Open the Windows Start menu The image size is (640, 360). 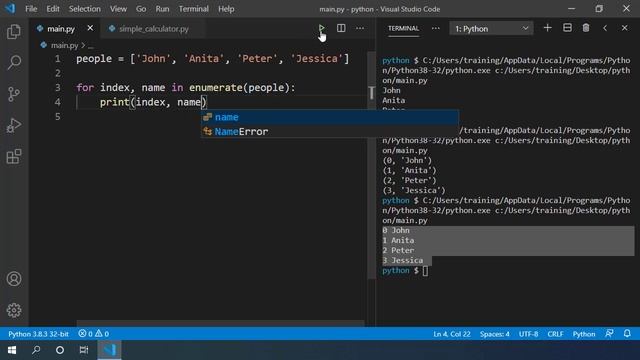coord(12,350)
